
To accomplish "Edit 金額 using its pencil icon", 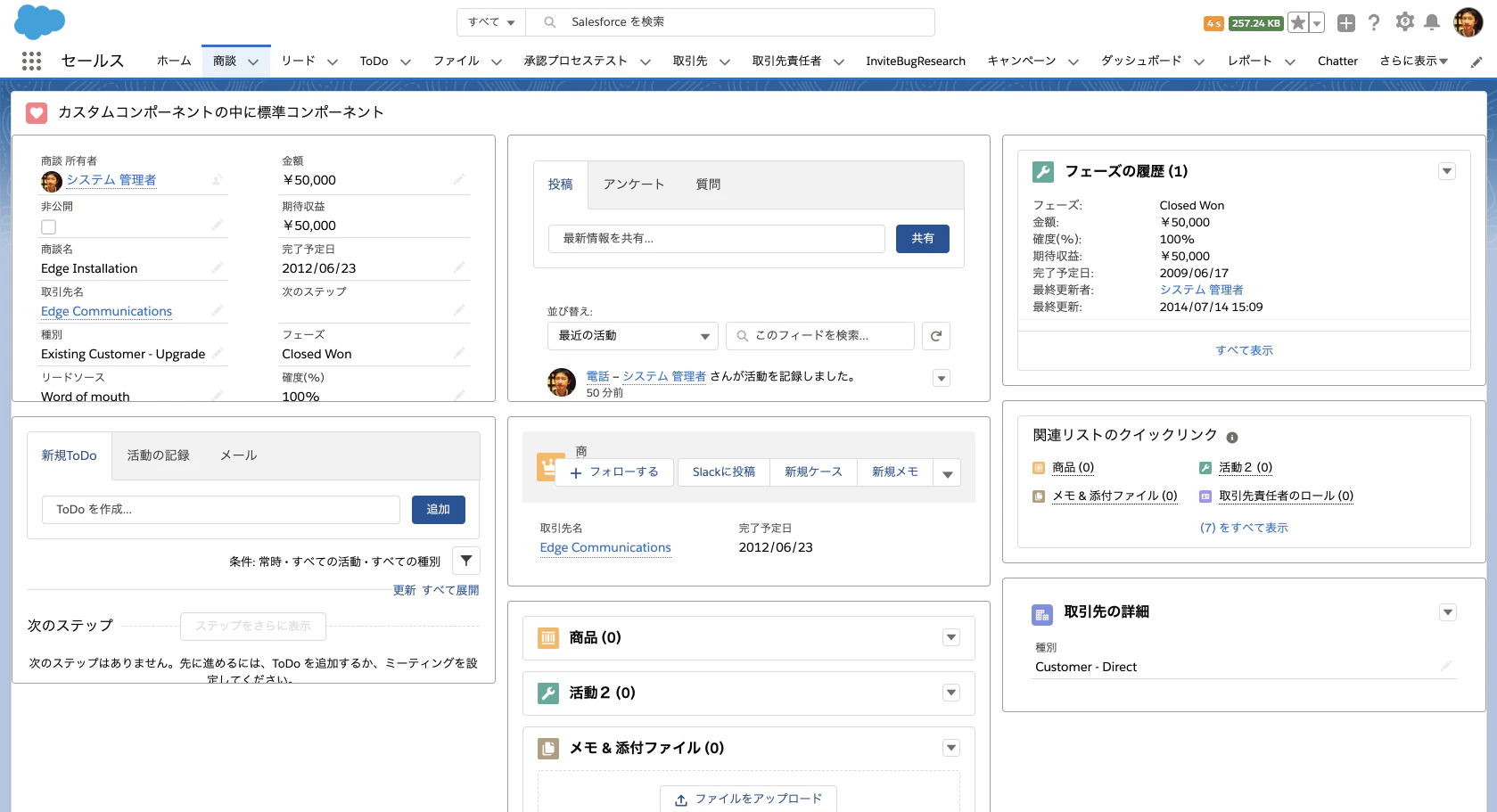I will pos(460,179).
